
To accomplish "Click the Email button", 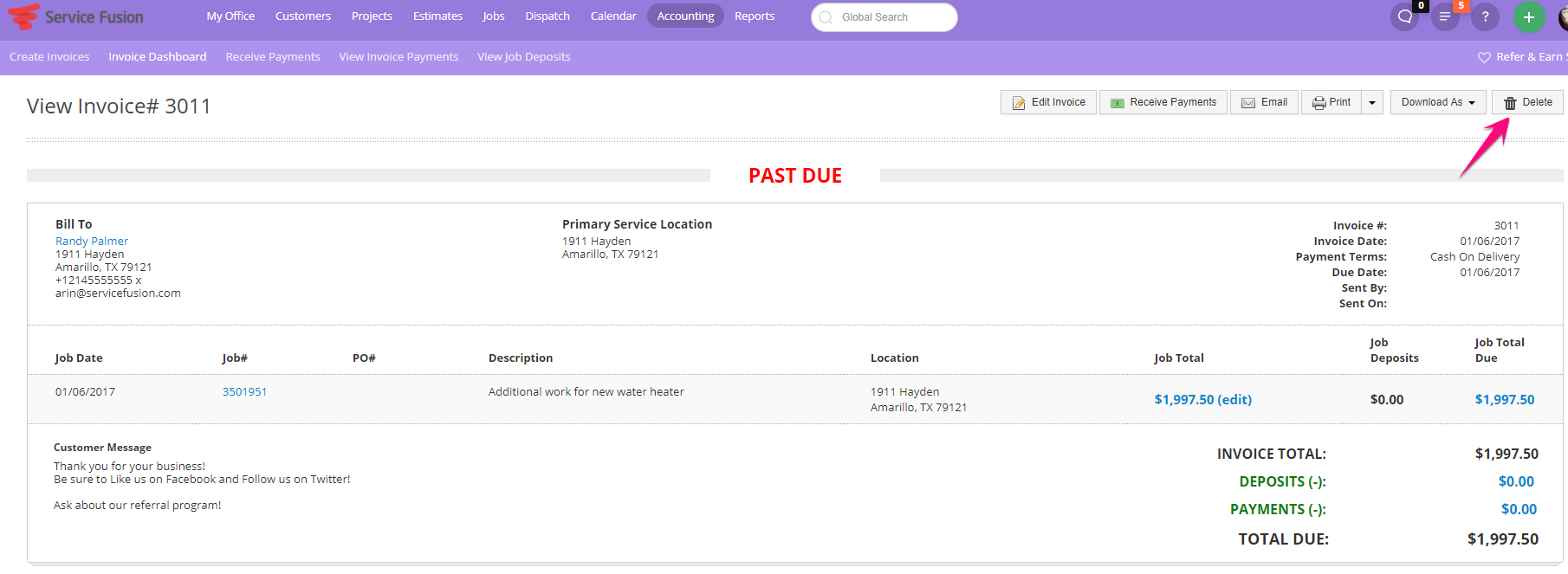I will (1265, 102).
